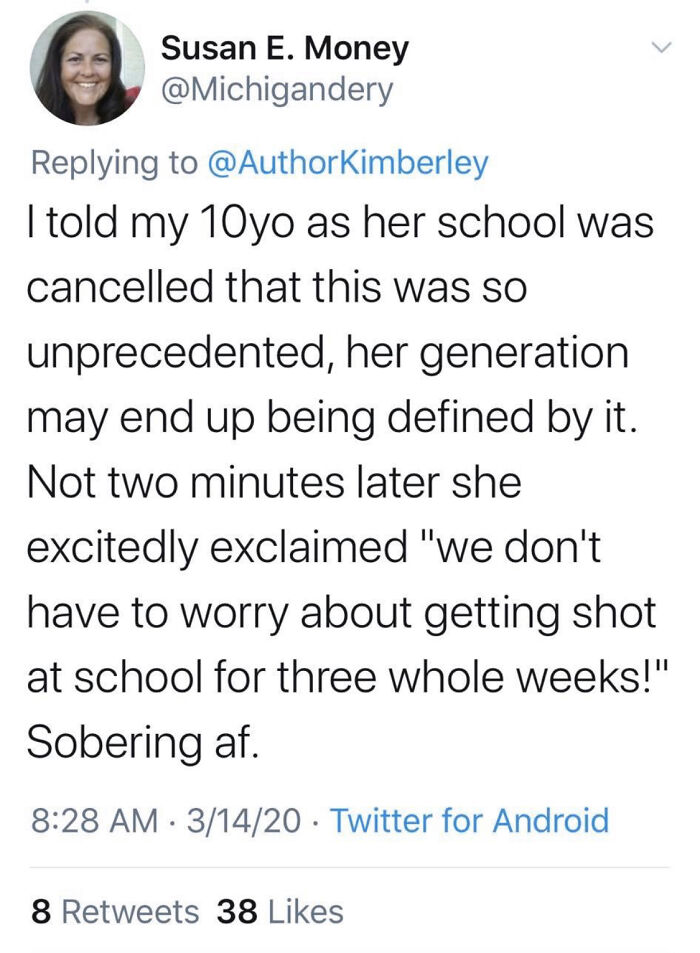Click Susan E. Money's profile photo
Image resolution: width=700 pixels, height=953 pixels.
(x=87, y=68)
